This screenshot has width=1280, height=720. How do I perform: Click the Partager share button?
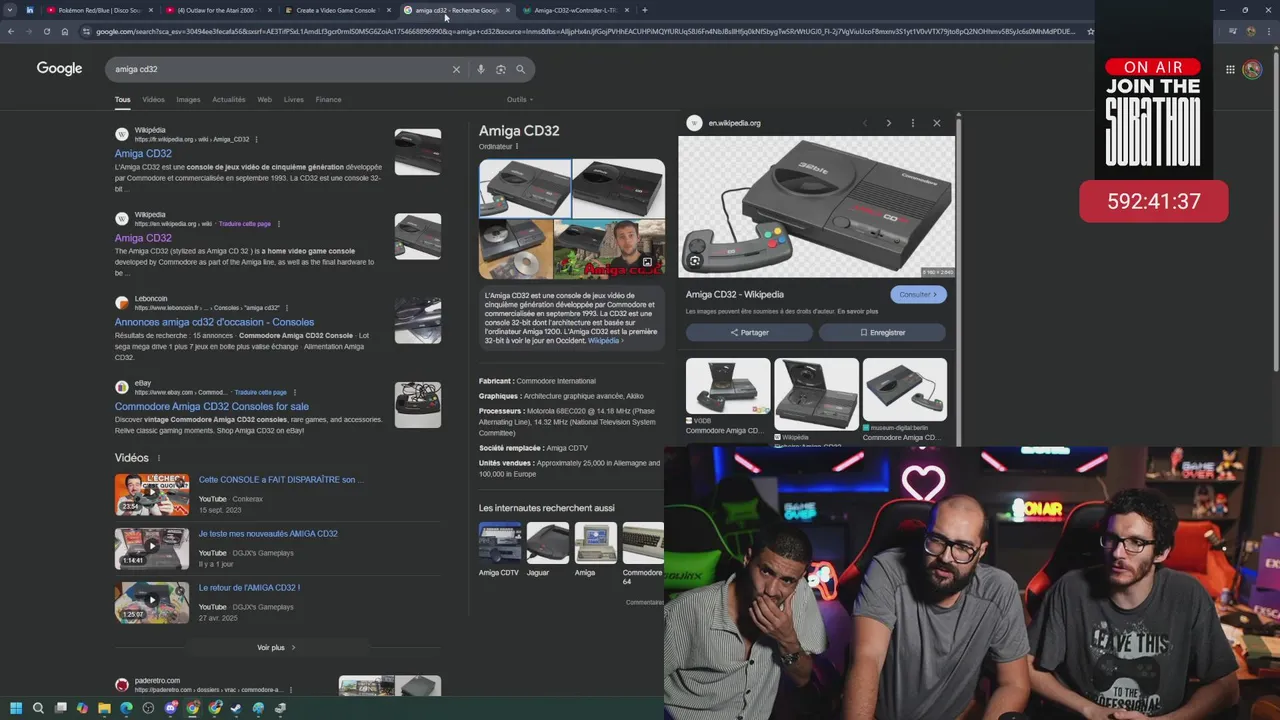(x=749, y=332)
